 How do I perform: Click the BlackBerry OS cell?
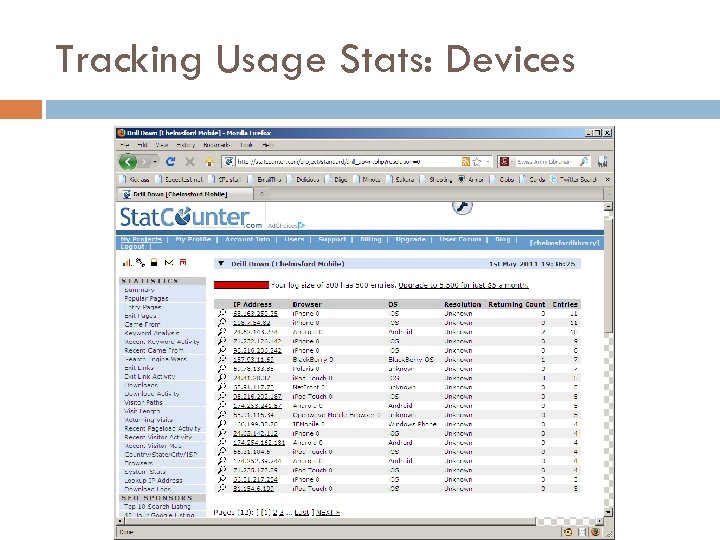point(411,360)
